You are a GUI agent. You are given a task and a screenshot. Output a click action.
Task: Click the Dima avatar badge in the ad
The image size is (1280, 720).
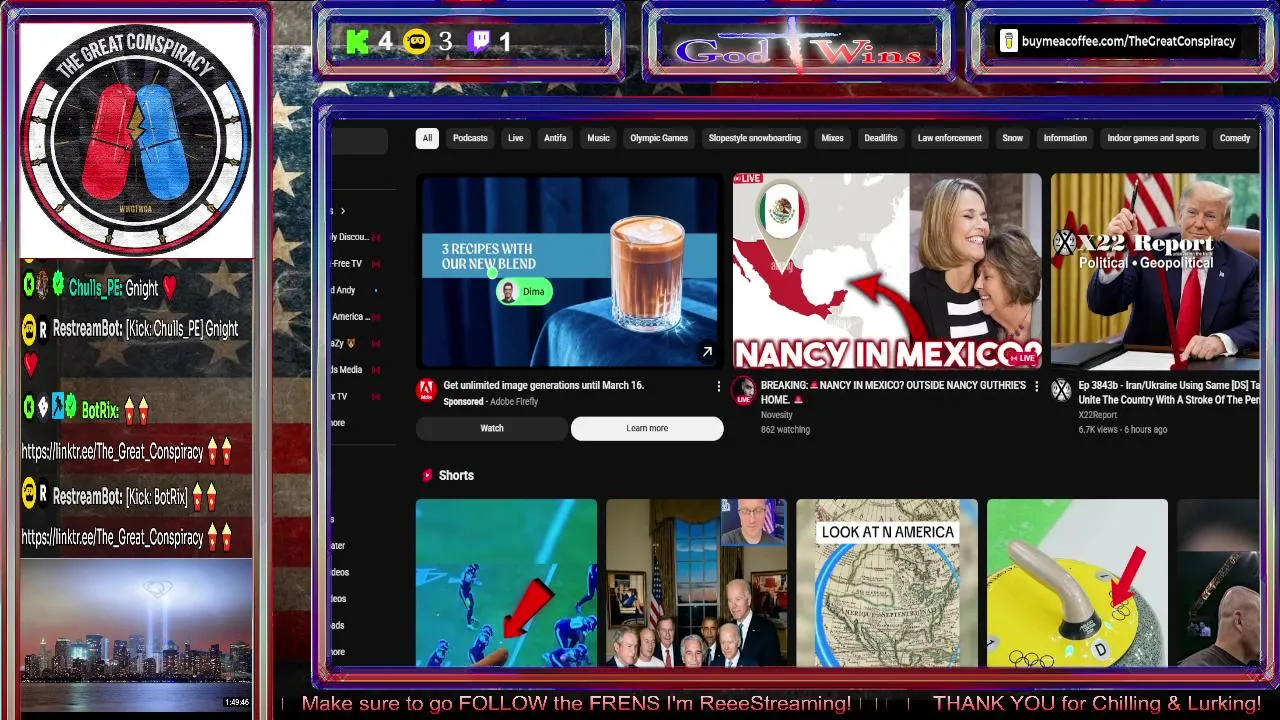524,292
